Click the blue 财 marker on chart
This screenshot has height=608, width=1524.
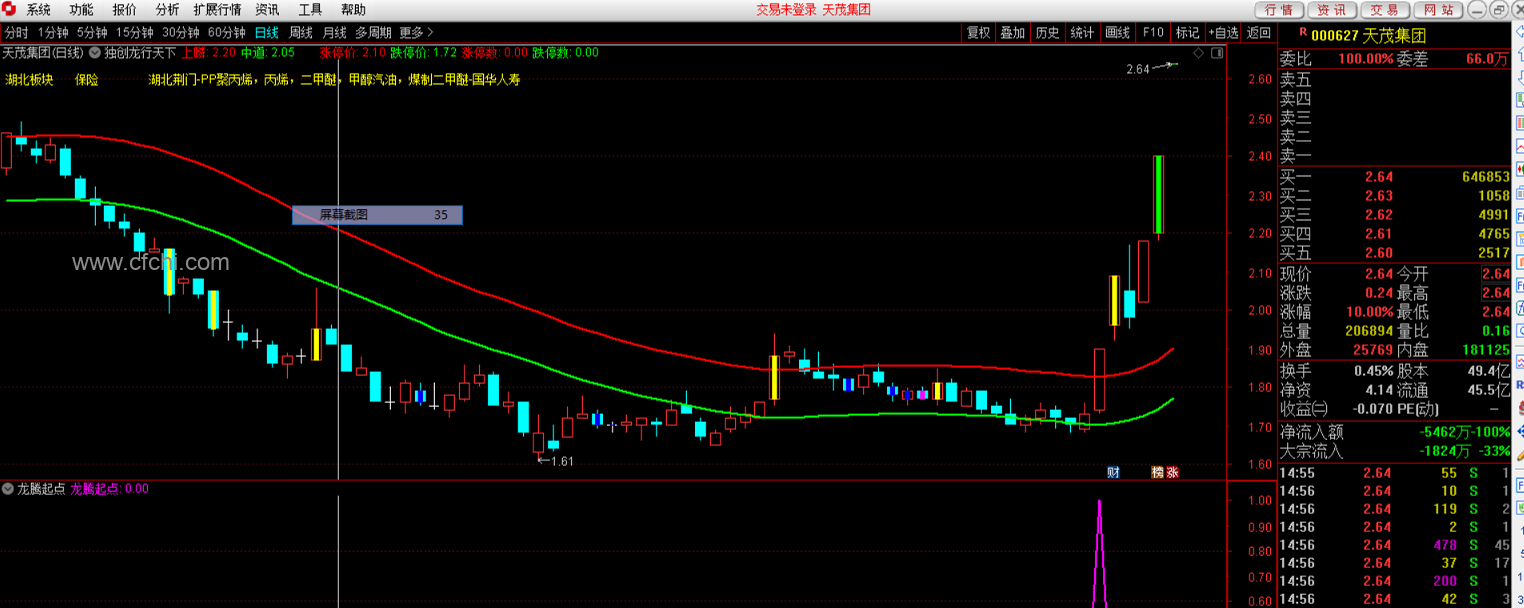point(1113,472)
